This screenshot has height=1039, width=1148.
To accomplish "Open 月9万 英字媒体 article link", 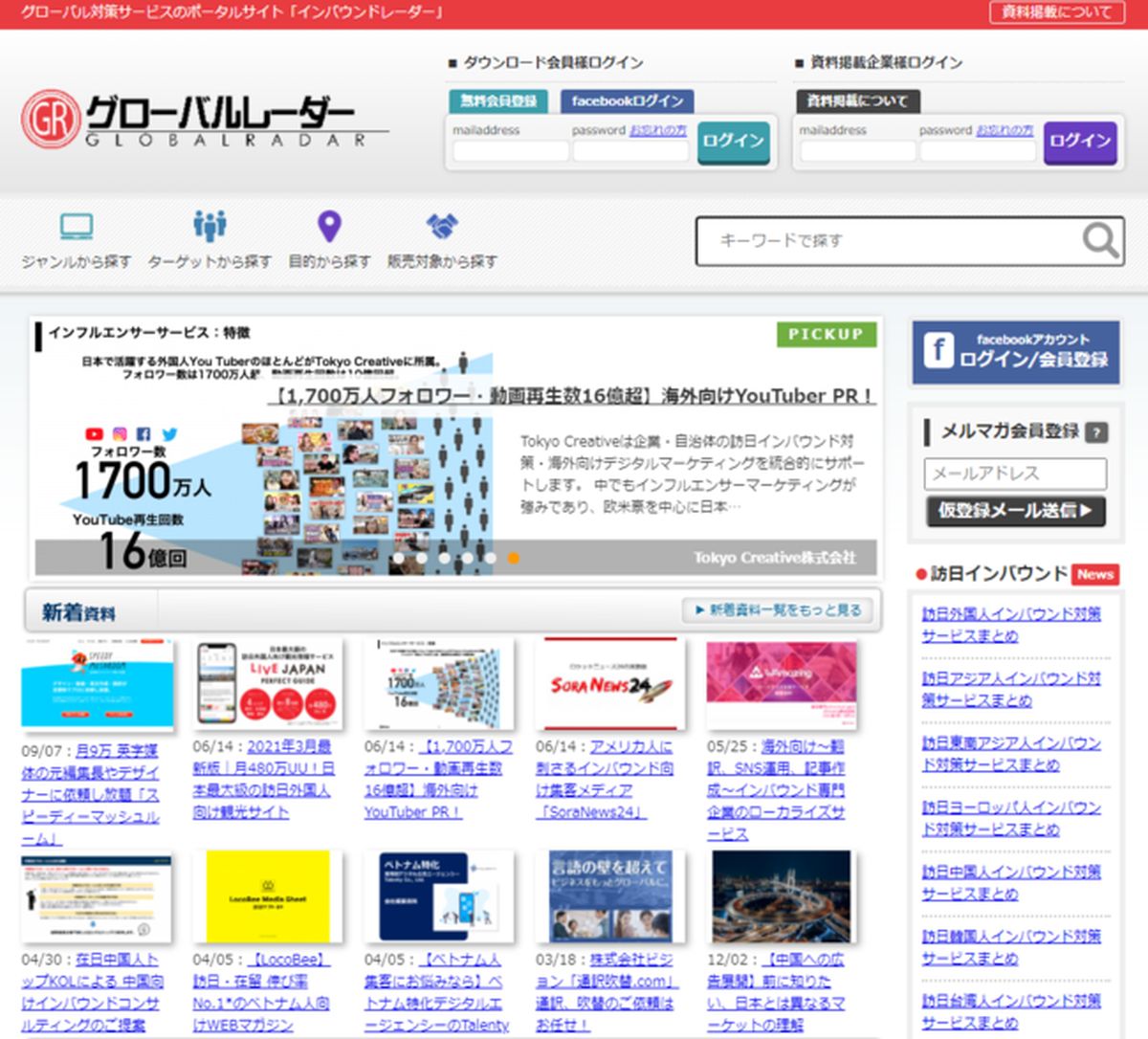I will 91,795.
